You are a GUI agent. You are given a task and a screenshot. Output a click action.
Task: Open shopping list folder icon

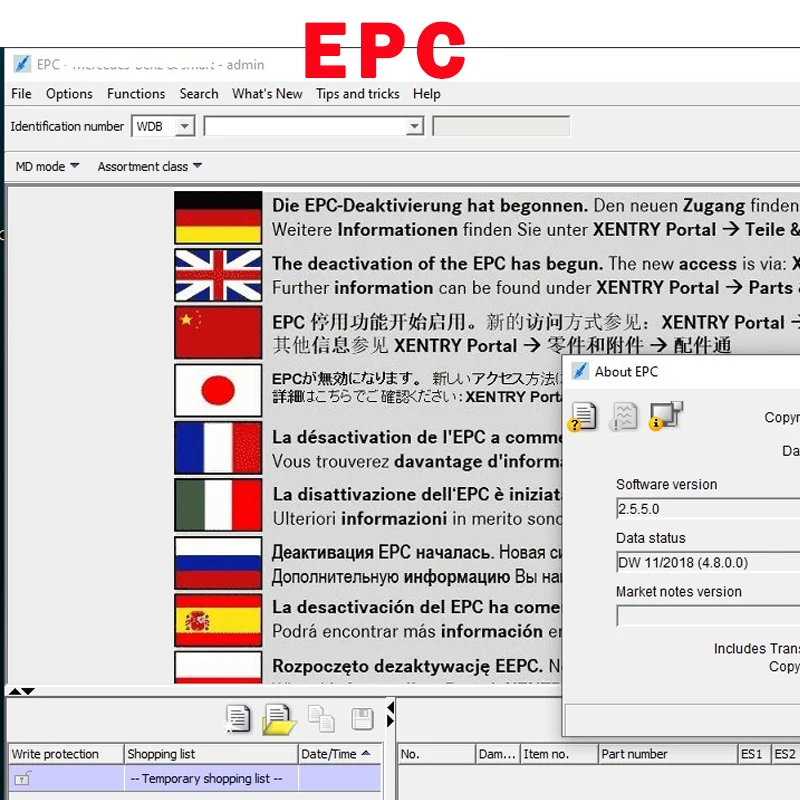tap(279, 719)
